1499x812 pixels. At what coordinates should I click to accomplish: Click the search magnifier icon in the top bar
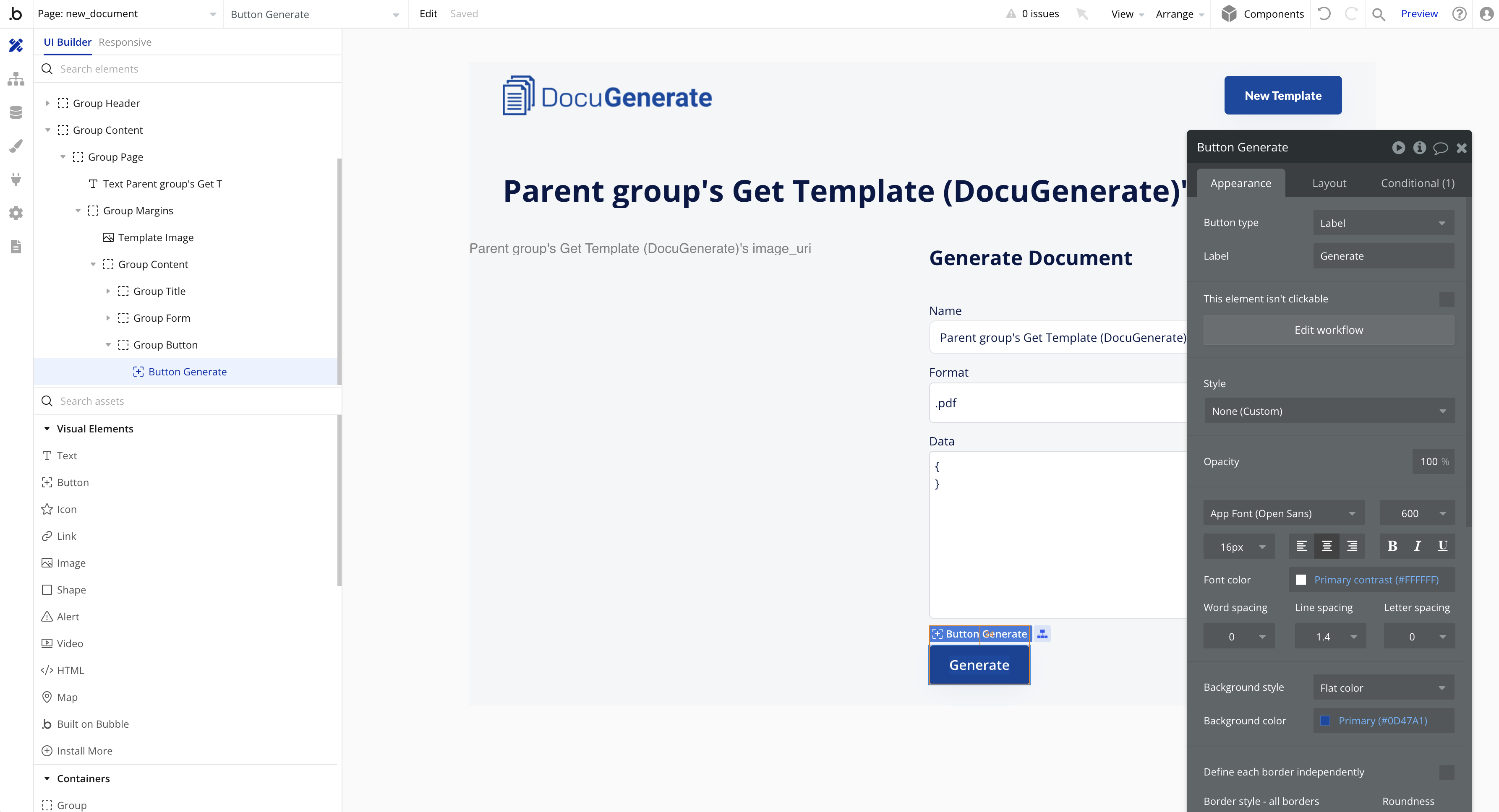(1379, 13)
